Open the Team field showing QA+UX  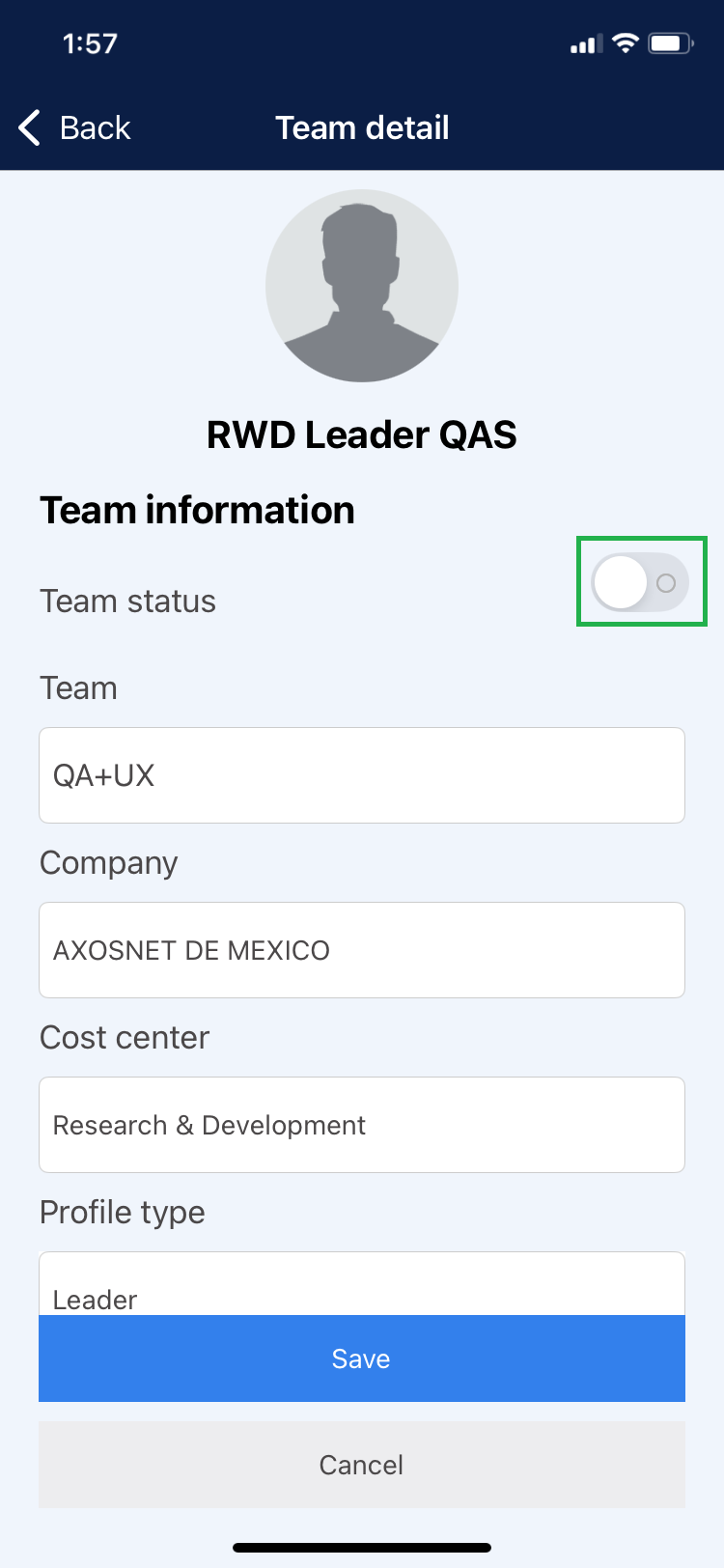tap(362, 775)
